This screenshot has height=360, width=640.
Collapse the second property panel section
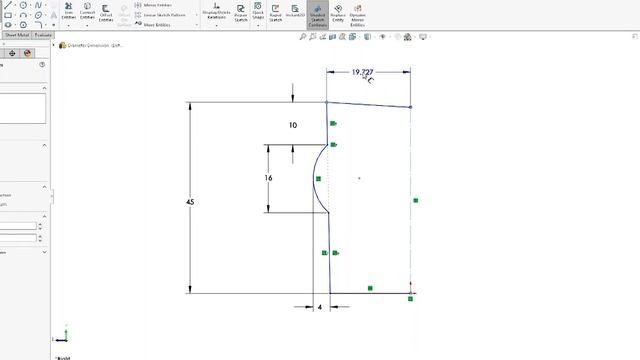(x=44, y=146)
